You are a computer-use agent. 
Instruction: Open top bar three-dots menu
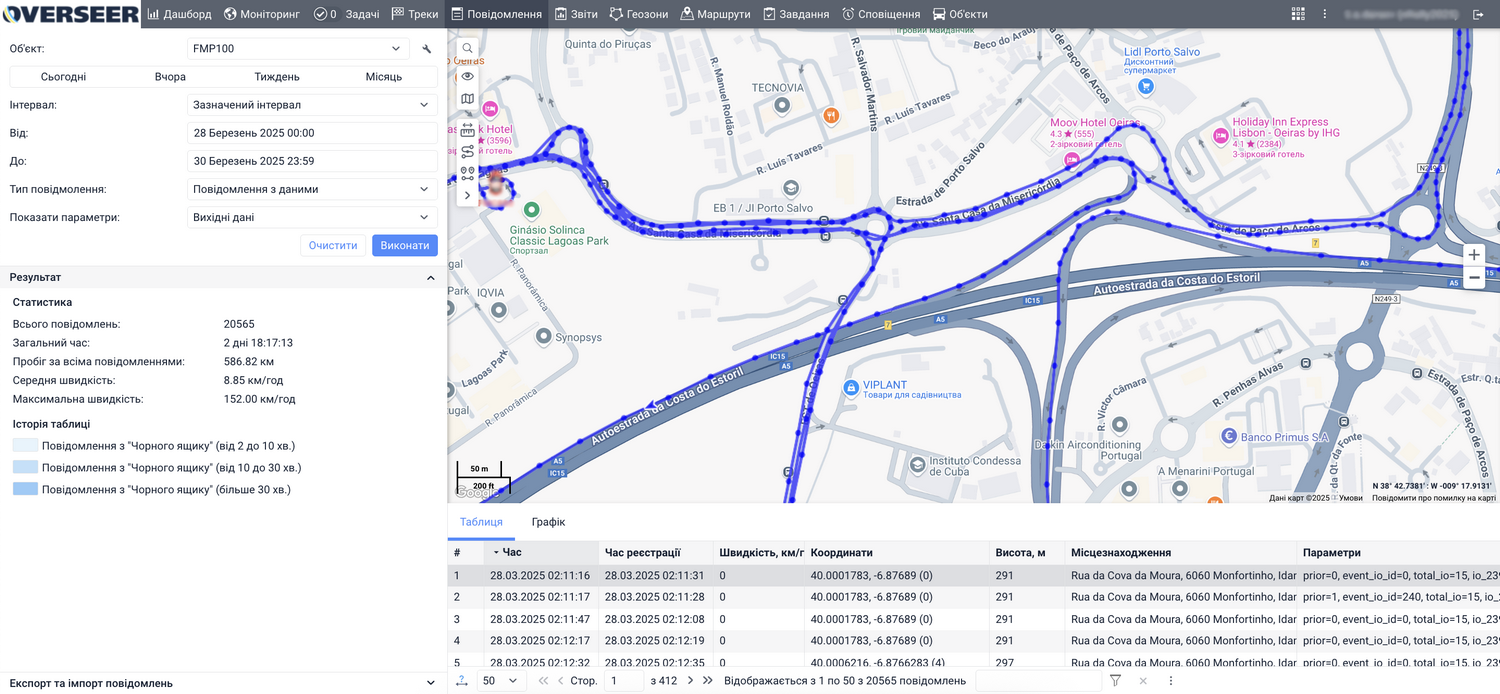(1325, 14)
